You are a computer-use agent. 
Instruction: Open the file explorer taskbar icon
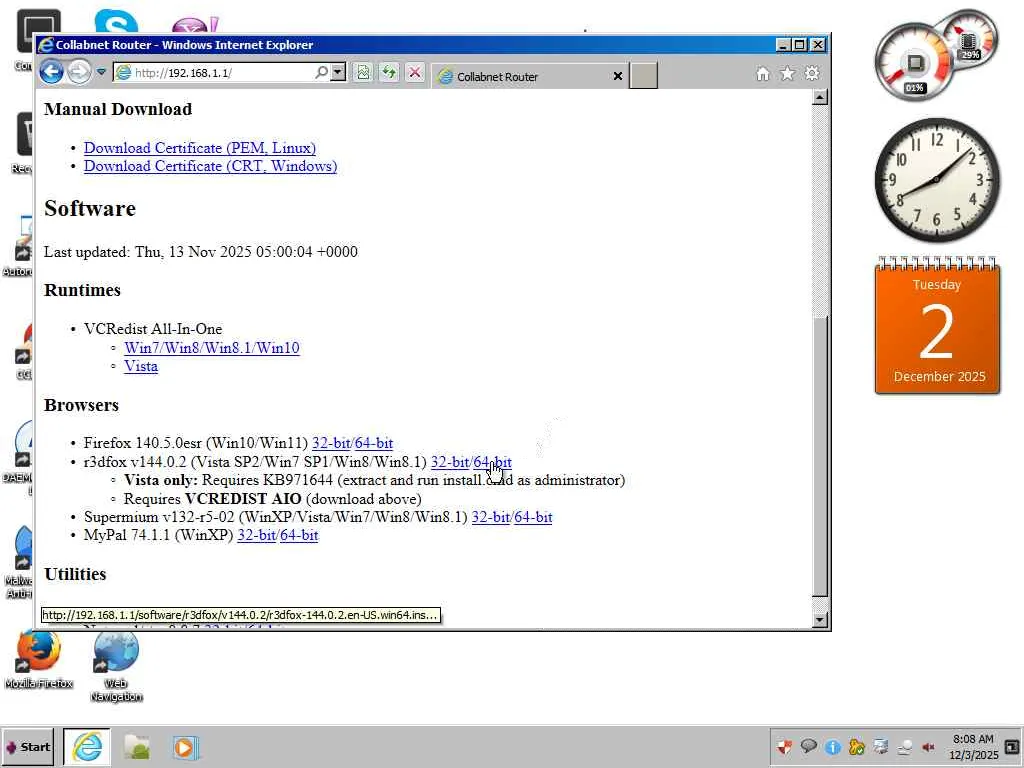[136, 747]
